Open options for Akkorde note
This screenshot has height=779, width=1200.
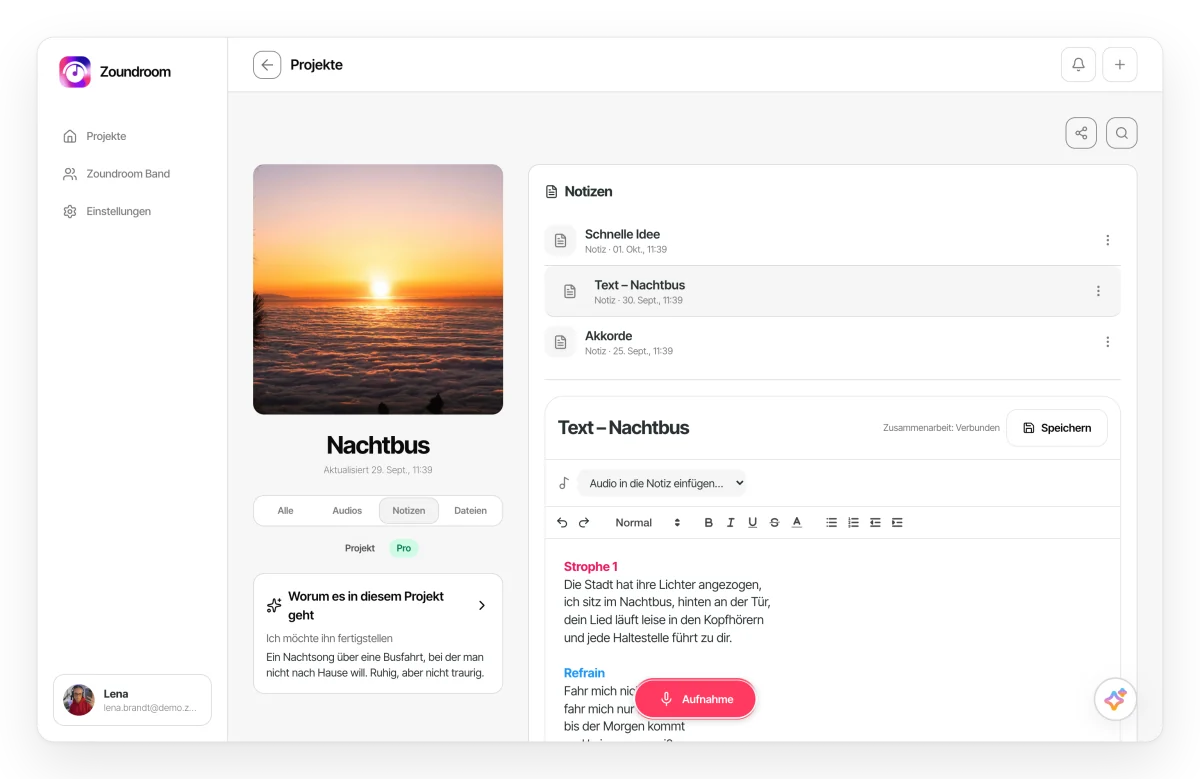[x=1107, y=342]
